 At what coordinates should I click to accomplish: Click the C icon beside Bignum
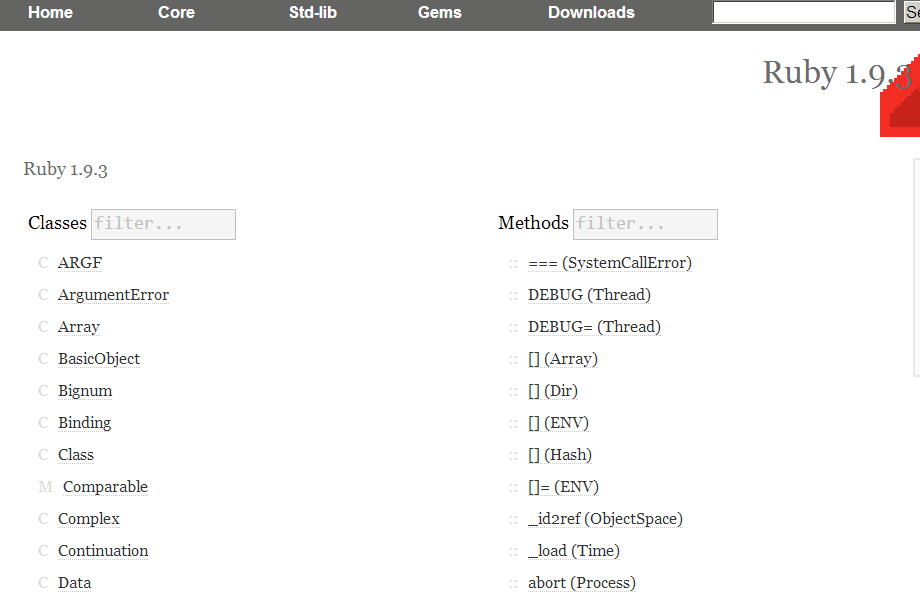(43, 391)
